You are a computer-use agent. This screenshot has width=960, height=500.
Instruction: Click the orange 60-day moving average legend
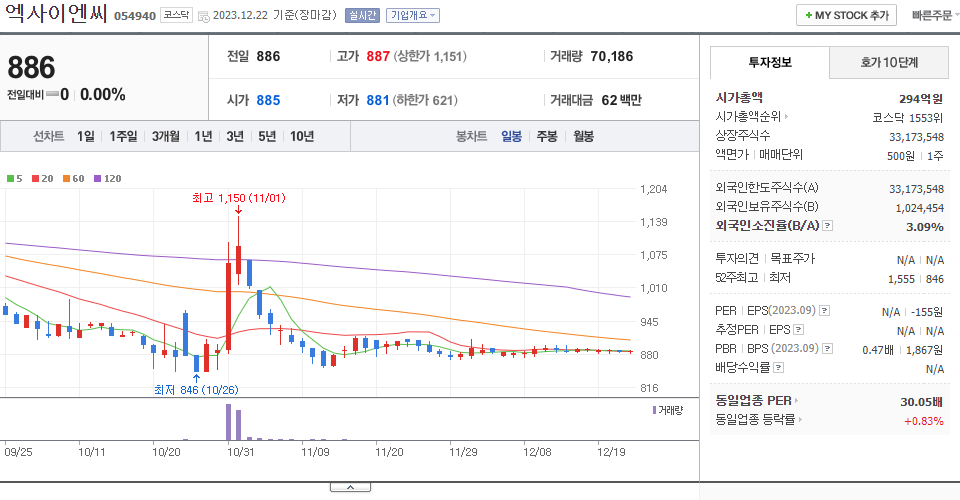coord(73,179)
